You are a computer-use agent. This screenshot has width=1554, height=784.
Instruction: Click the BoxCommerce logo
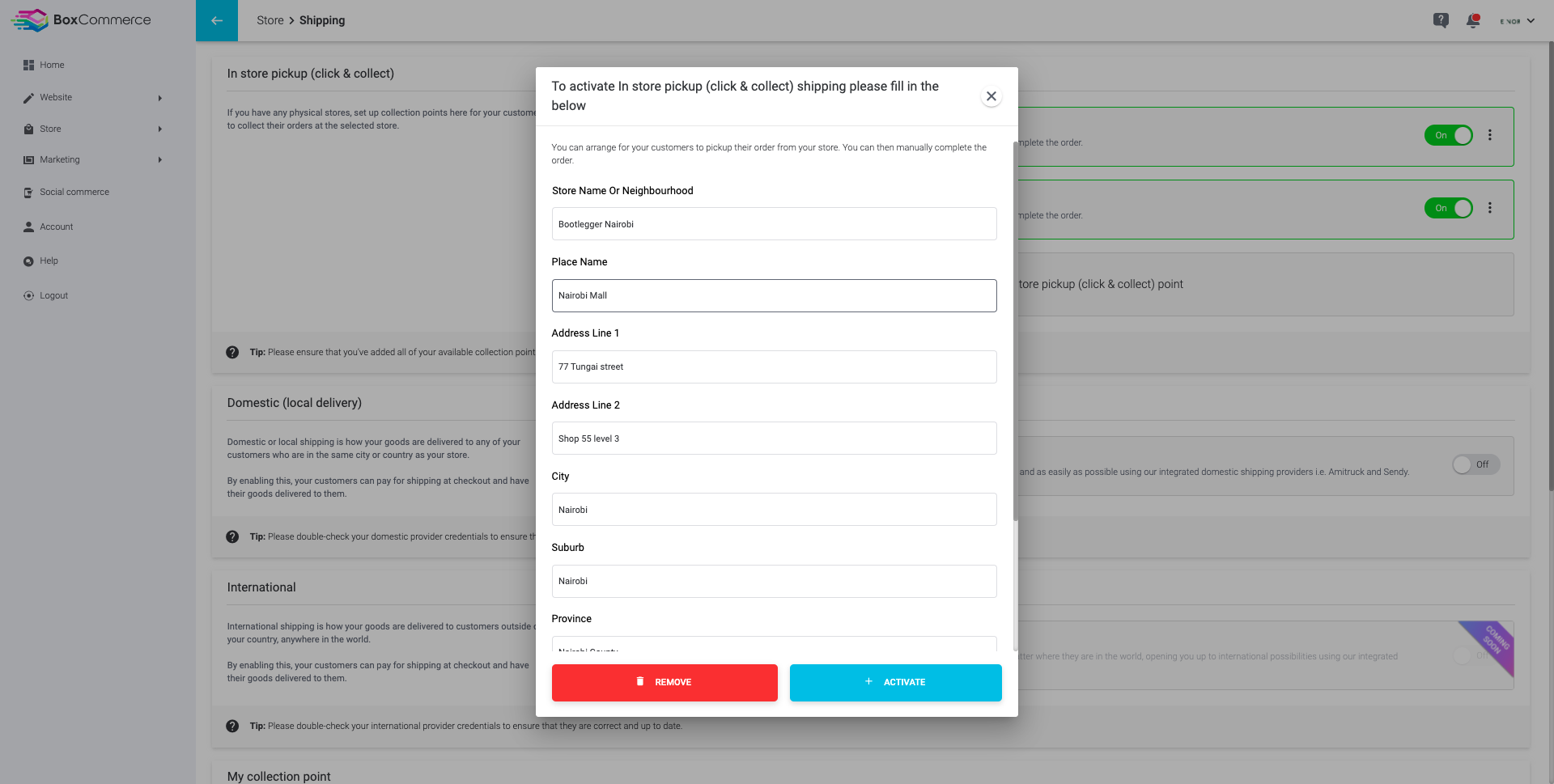[x=81, y=20]
